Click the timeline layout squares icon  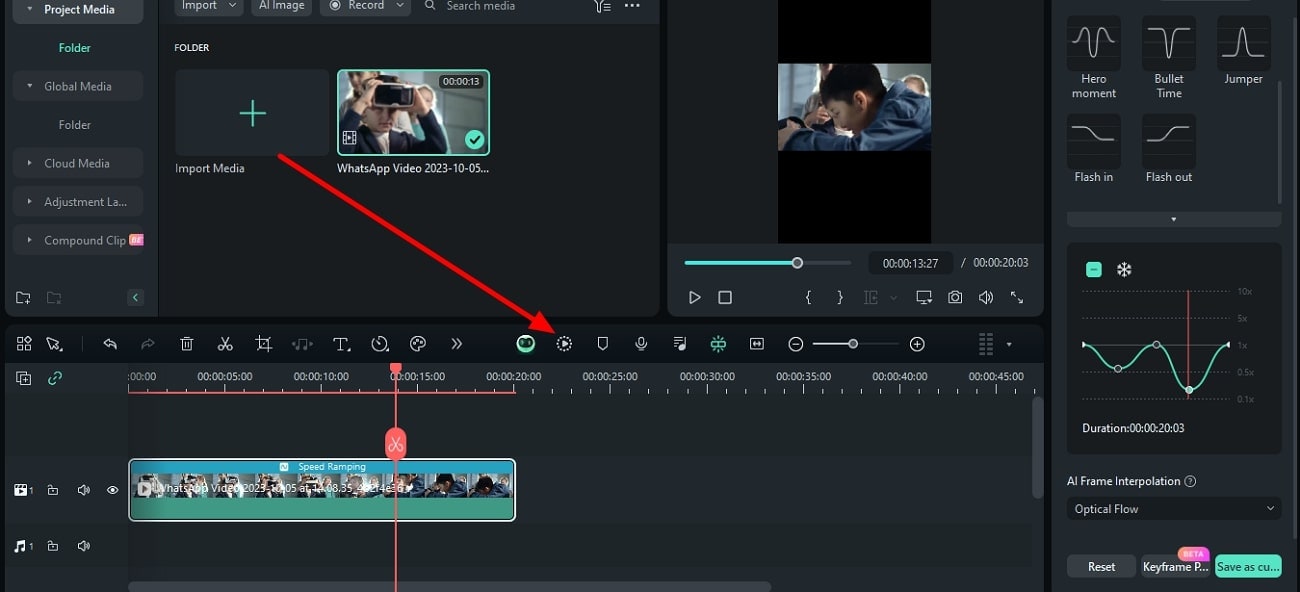[x=24, y=344]
